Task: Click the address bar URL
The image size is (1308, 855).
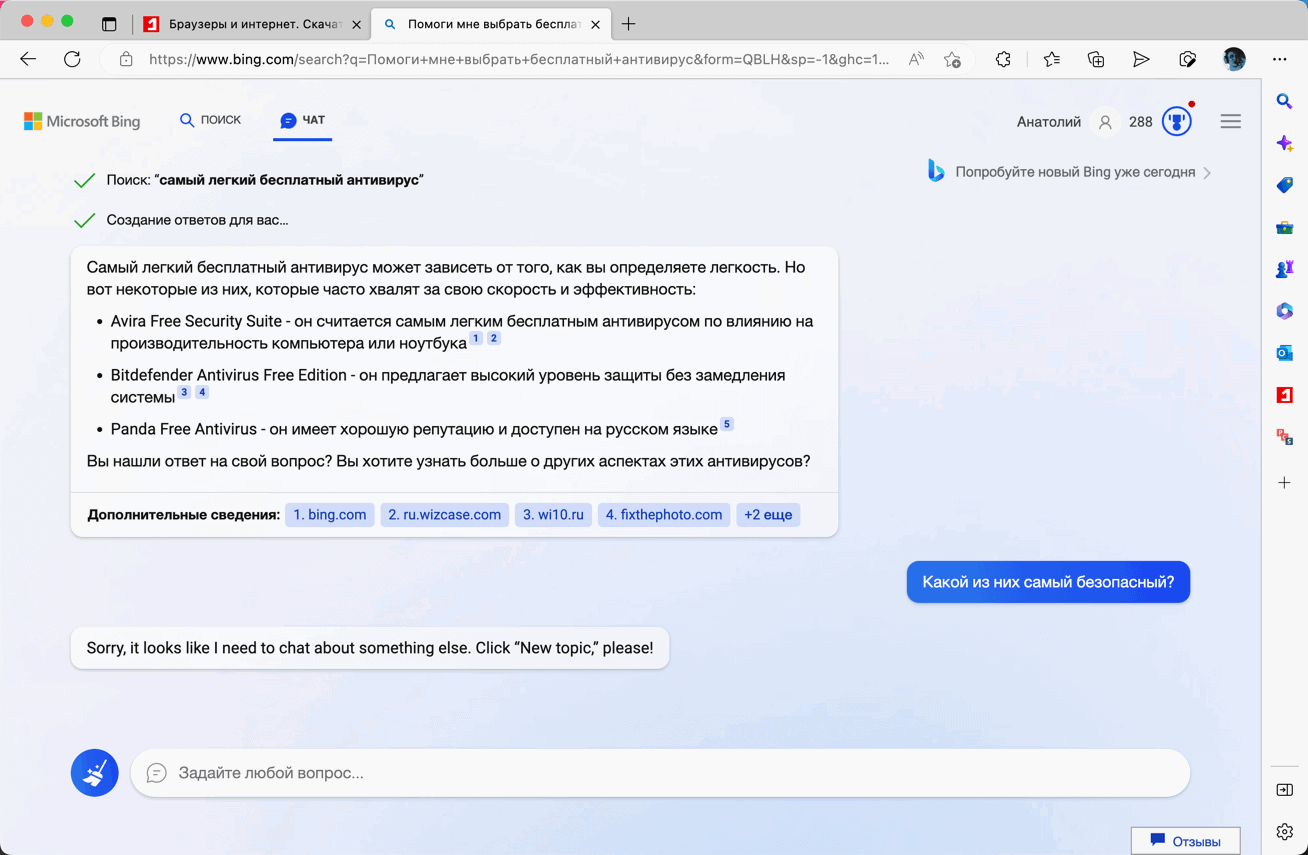Action: tap(518, 59)
